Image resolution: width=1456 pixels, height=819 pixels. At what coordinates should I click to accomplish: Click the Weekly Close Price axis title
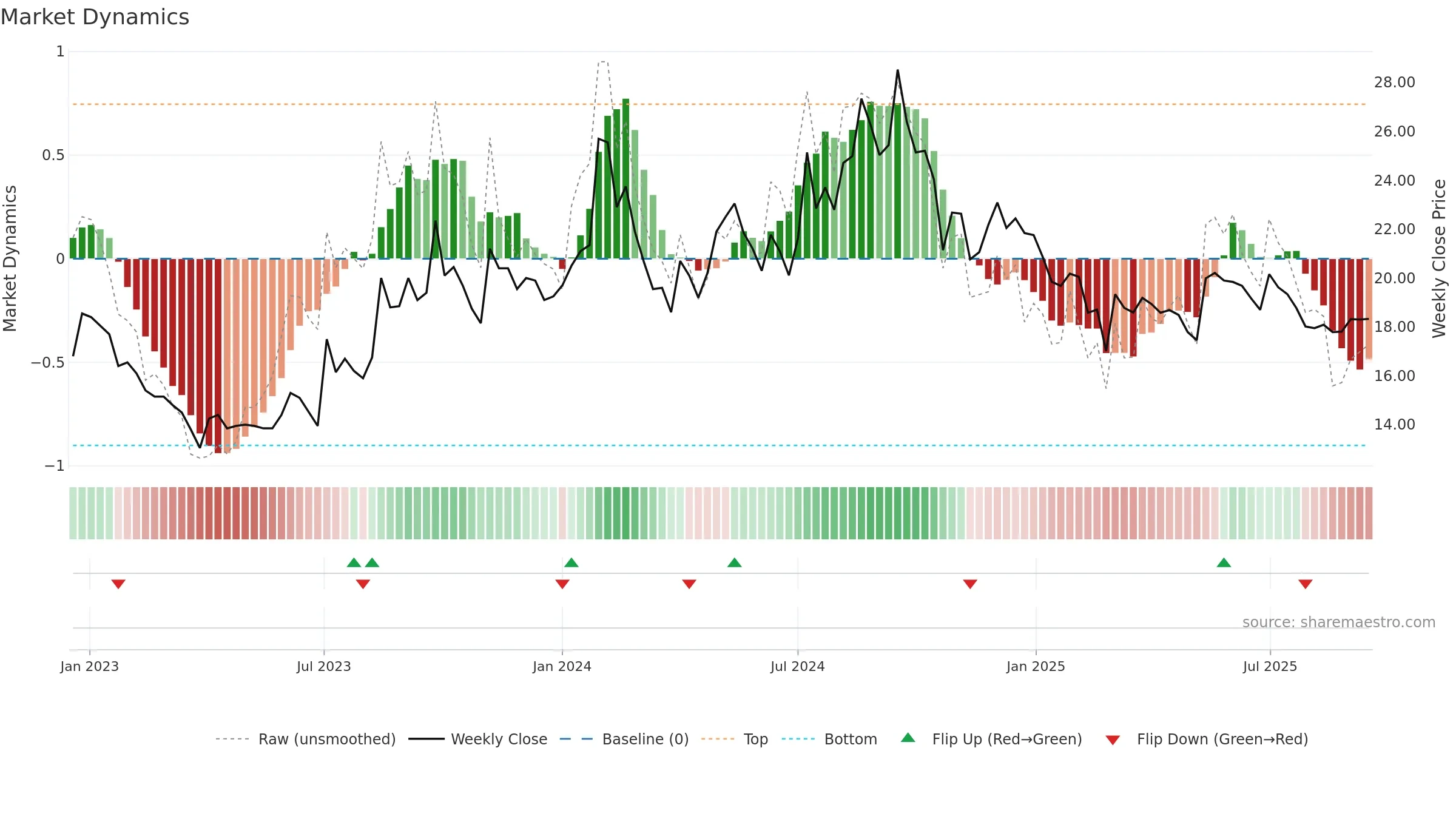(x=1439, y=258)
